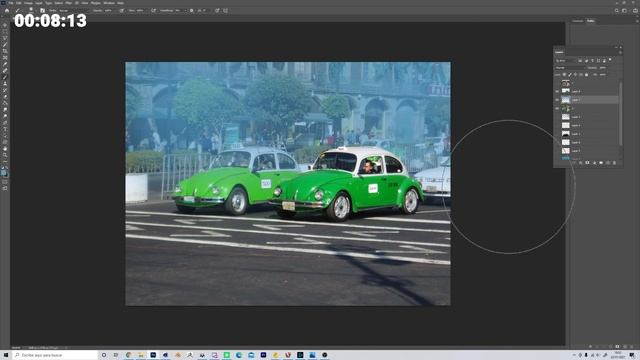The width and height of the screenshot is (640, 360).
Task: Select the Zoom tool
Action: point(5,156)
